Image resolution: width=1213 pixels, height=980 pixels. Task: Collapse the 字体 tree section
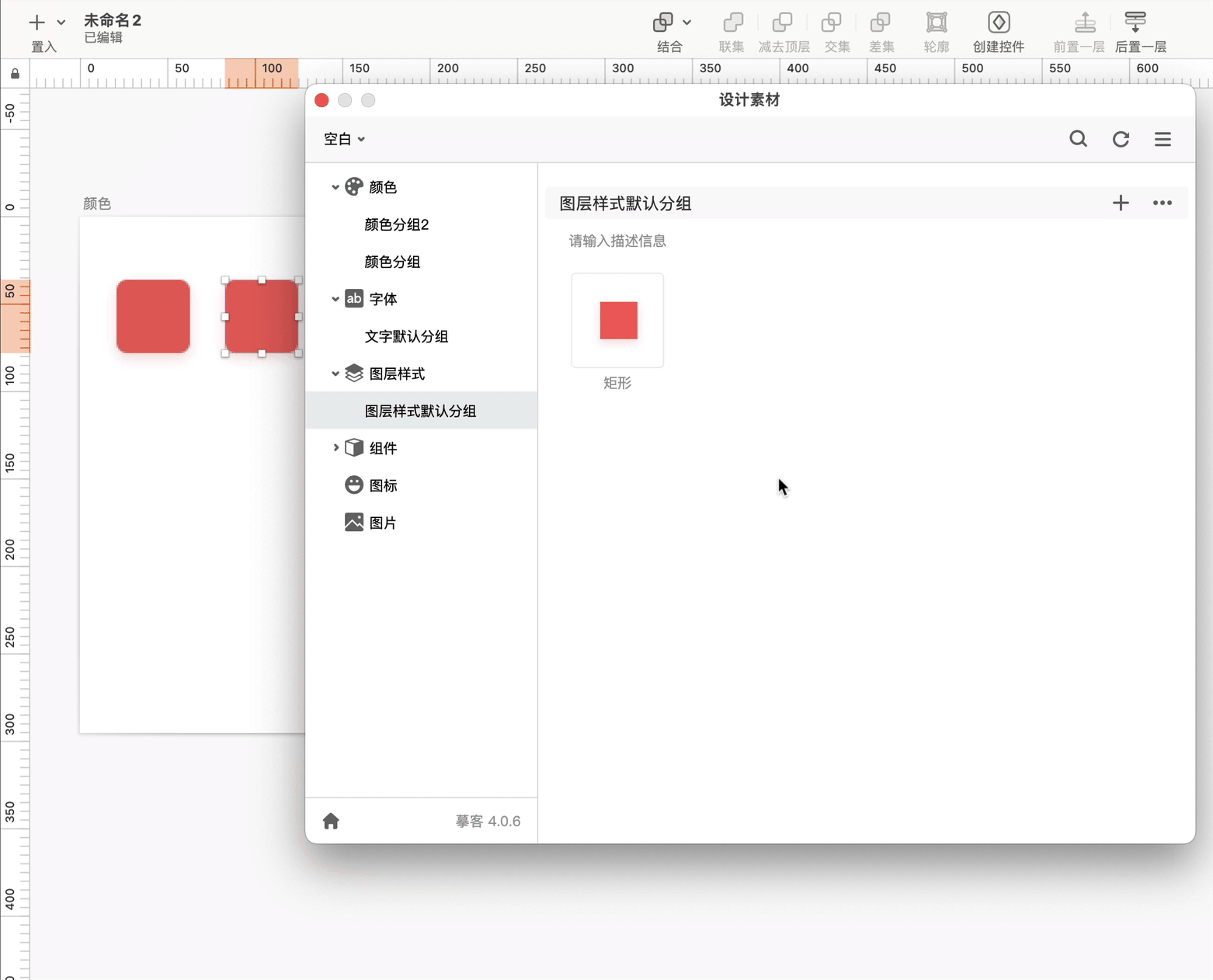coord(335,299)
